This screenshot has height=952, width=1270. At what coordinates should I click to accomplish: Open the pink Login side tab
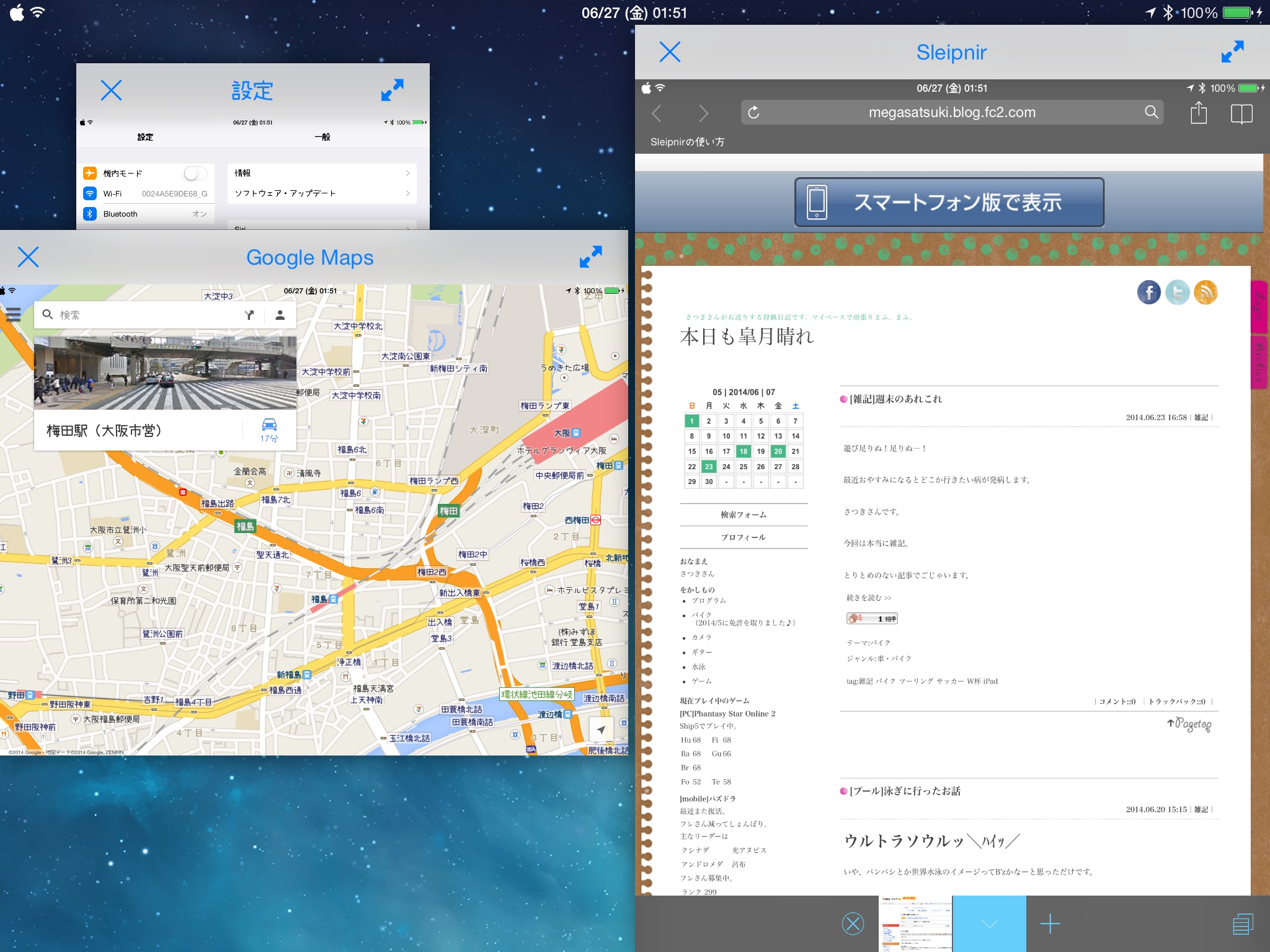point(1259,306)
